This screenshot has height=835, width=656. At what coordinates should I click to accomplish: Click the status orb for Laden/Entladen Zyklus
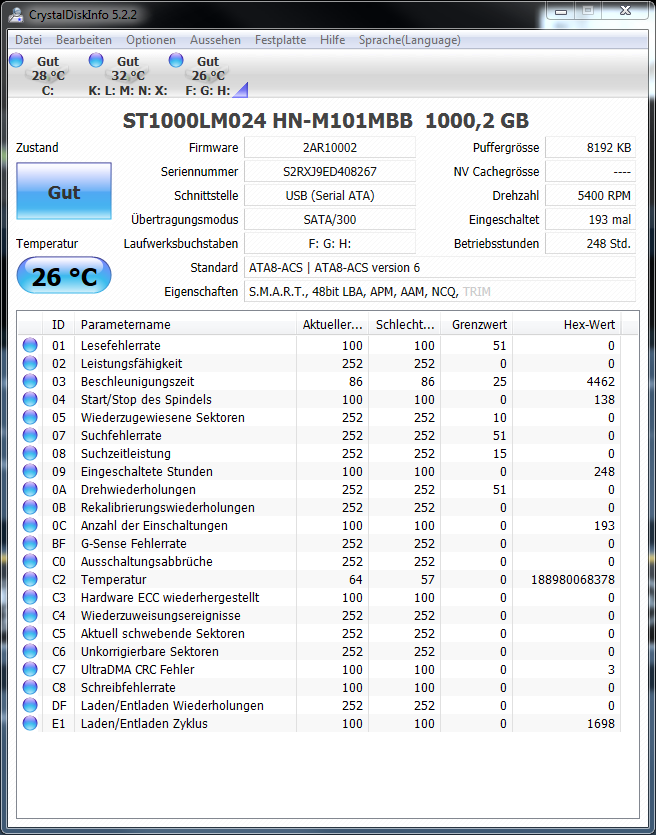tap(30, 723)
